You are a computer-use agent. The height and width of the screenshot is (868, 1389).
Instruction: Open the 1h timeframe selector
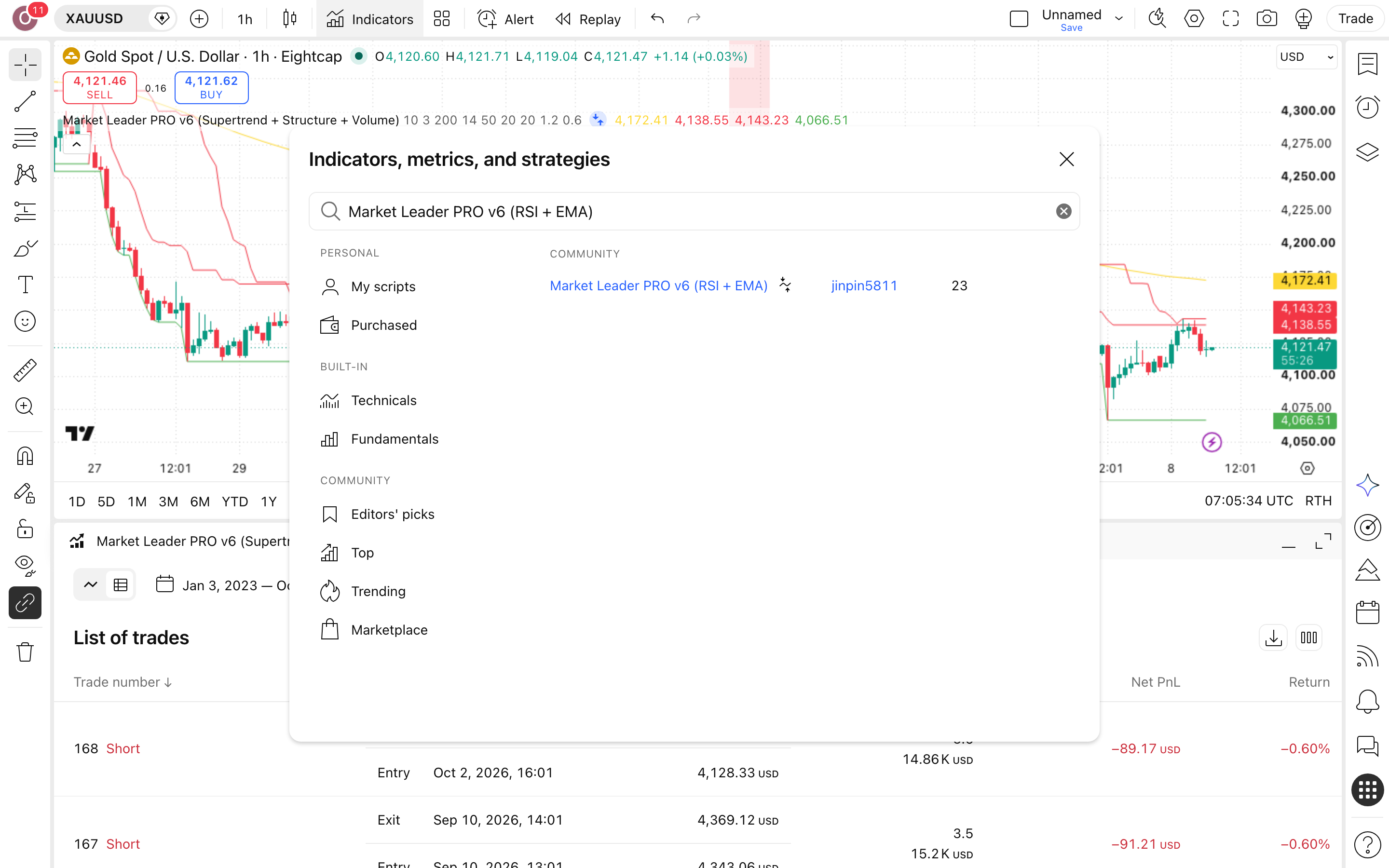[245, 19]
